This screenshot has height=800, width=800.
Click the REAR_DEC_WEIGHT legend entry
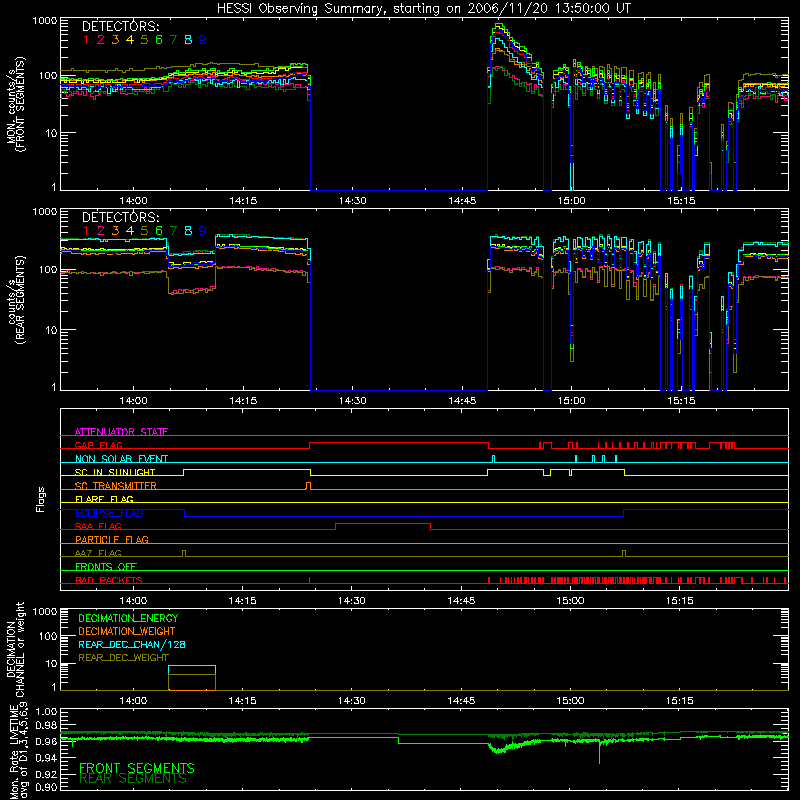pyautogui.click(x=123, y=658)
